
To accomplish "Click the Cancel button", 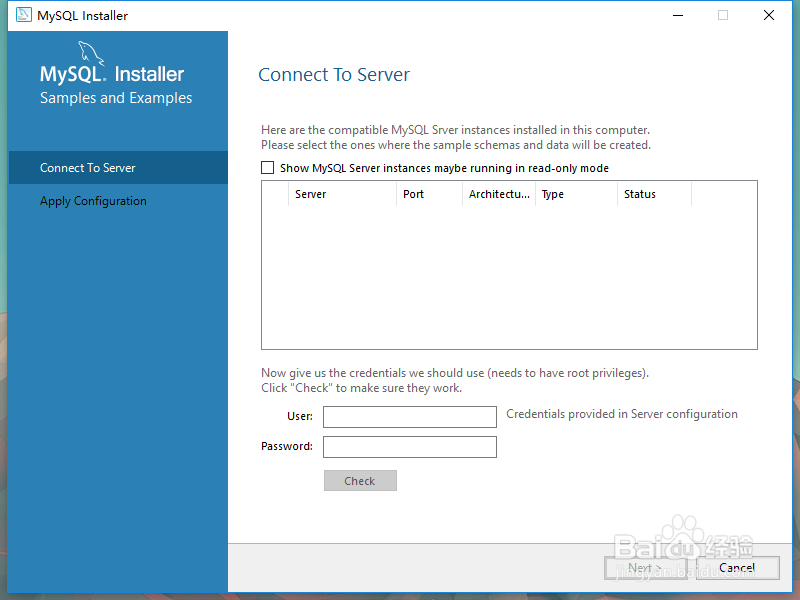I will [x=738, y=568].
